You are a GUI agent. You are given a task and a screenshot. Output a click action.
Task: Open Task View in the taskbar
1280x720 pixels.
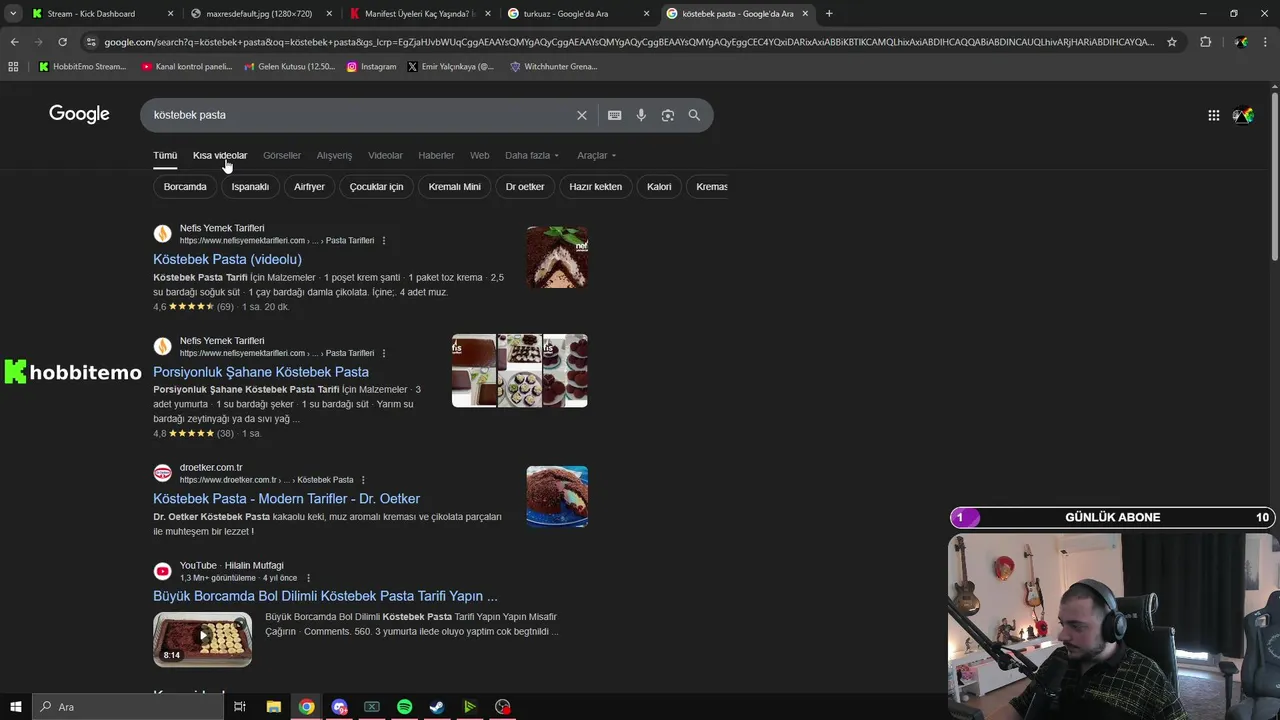pos(240,707)
